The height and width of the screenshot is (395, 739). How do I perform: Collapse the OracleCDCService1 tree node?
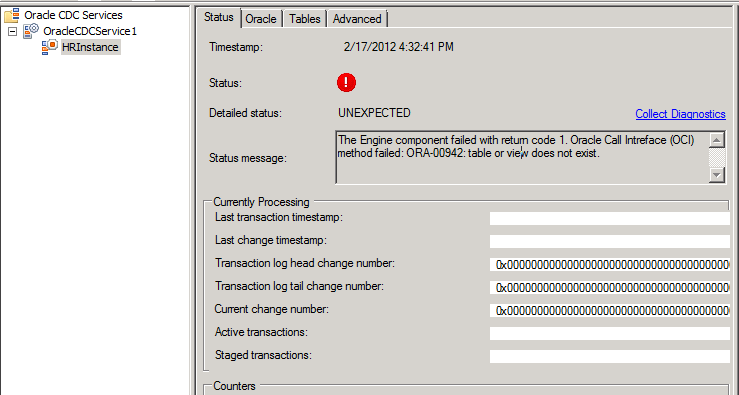coord(13,32)
